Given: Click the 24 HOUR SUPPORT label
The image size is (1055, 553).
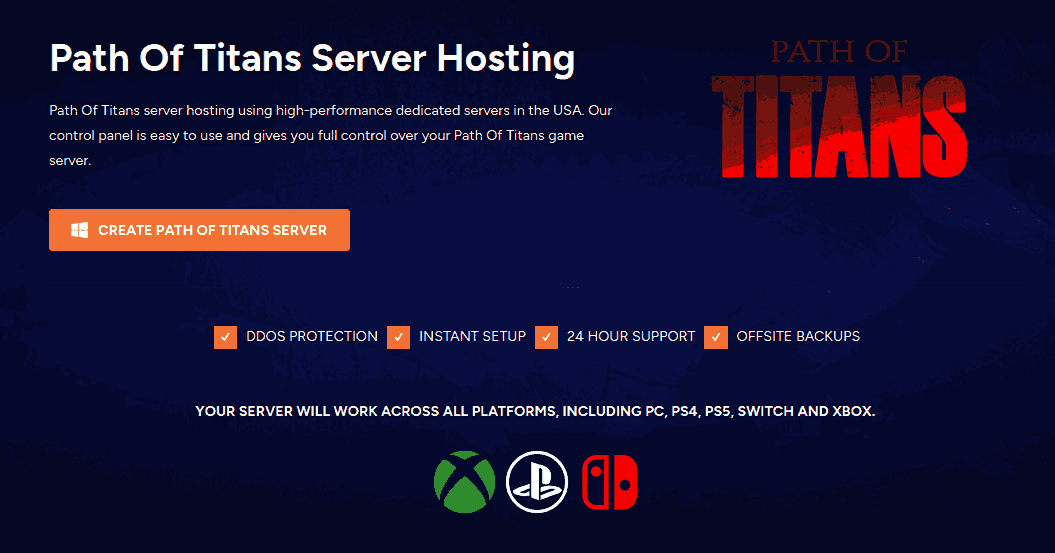Looking at the screenshot, I should click(x=630, y=337).
